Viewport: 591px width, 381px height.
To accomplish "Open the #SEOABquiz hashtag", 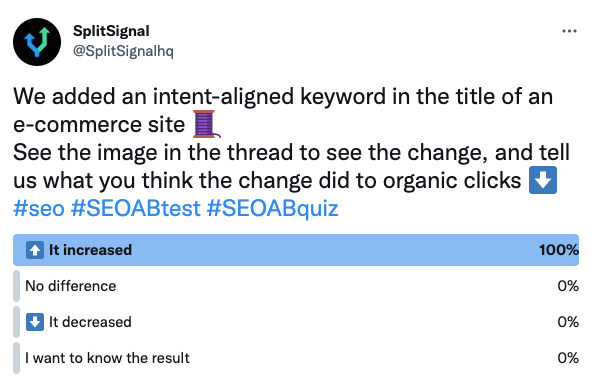I will (273, 208).
